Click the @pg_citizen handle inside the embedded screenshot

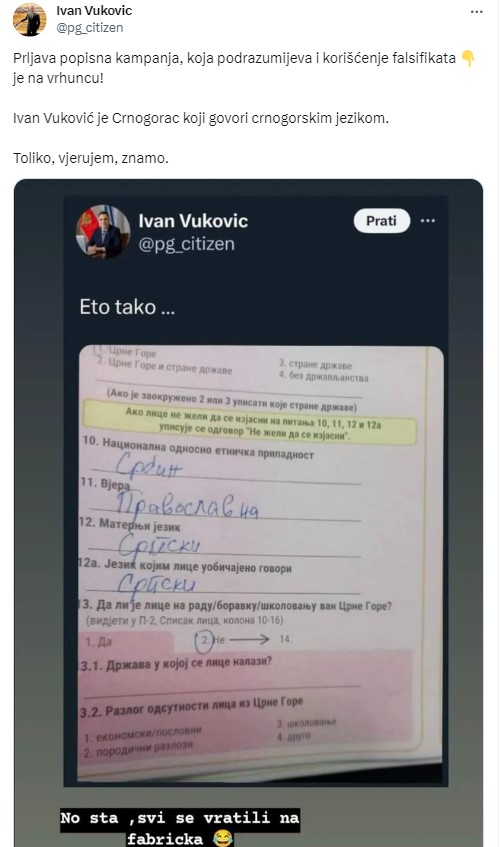[186, 244]
